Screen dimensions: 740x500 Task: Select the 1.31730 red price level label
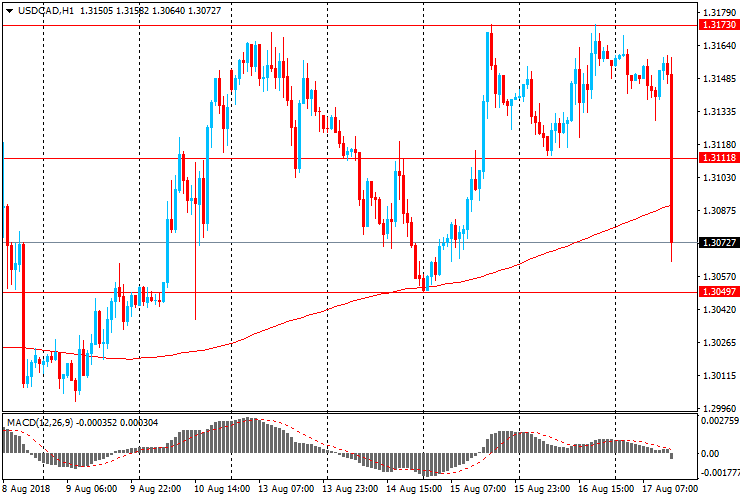(719, 25)
